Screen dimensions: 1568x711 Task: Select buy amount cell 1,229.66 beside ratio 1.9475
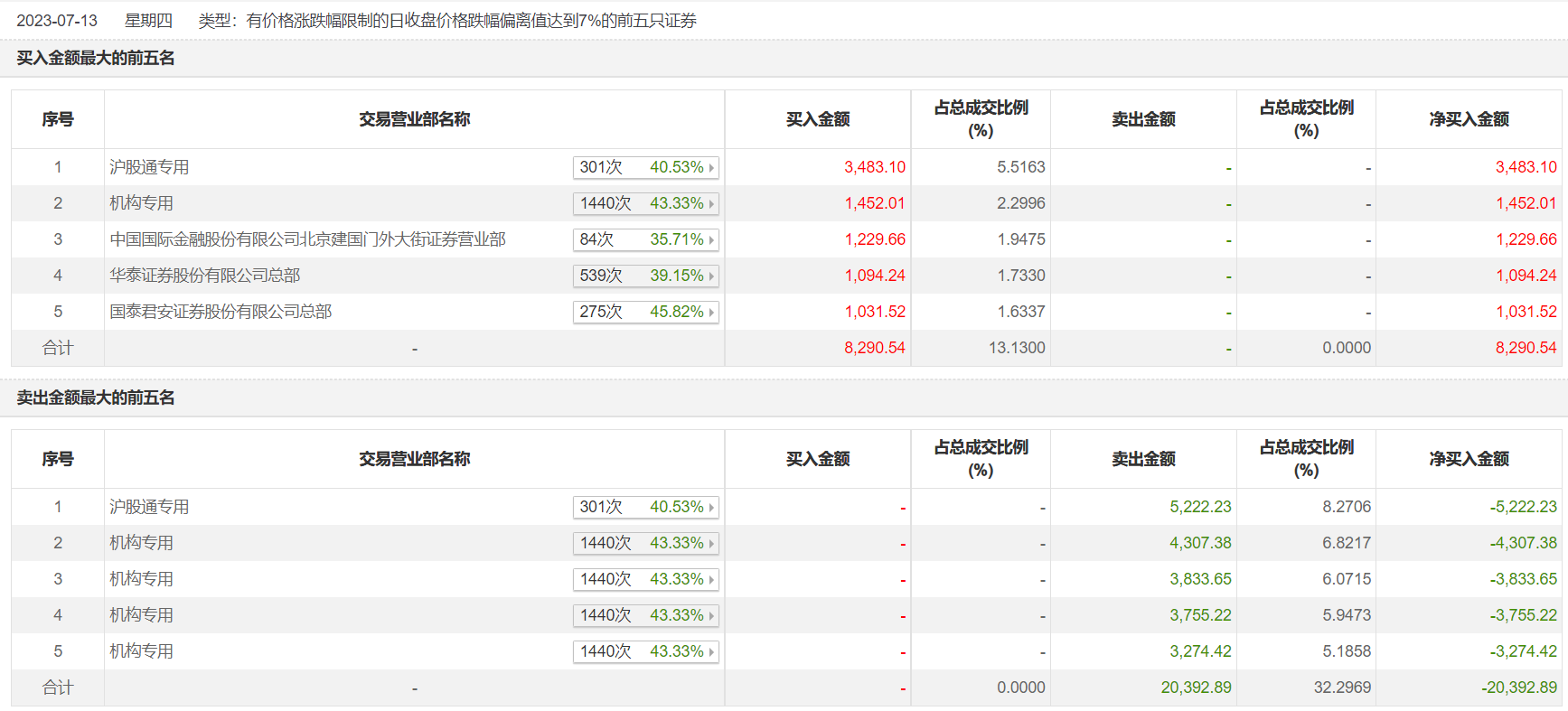click(x=875, y=239)
